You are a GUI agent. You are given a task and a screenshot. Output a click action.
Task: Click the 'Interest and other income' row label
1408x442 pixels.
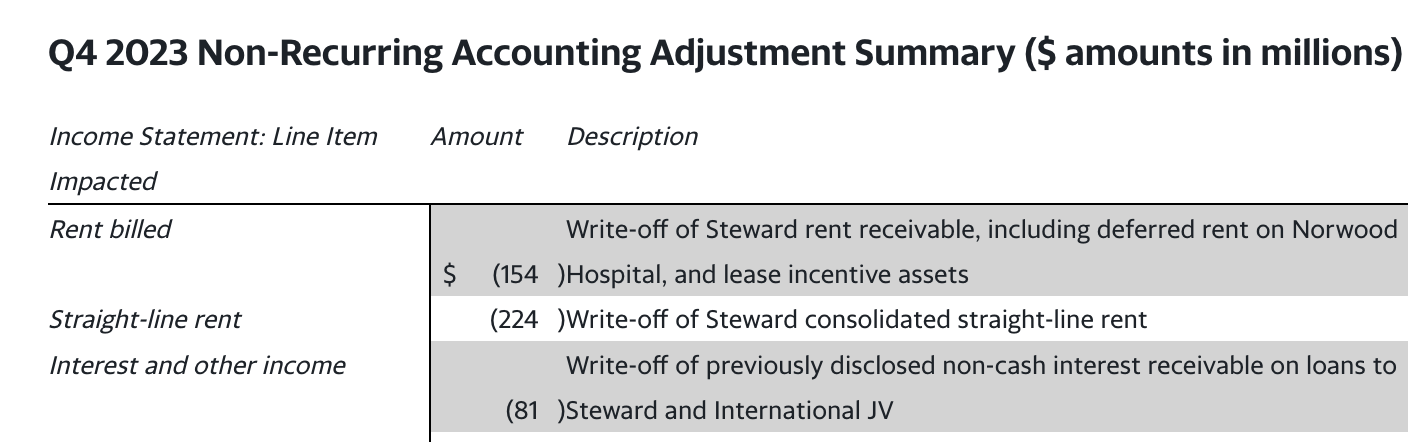tap(197, 365)
